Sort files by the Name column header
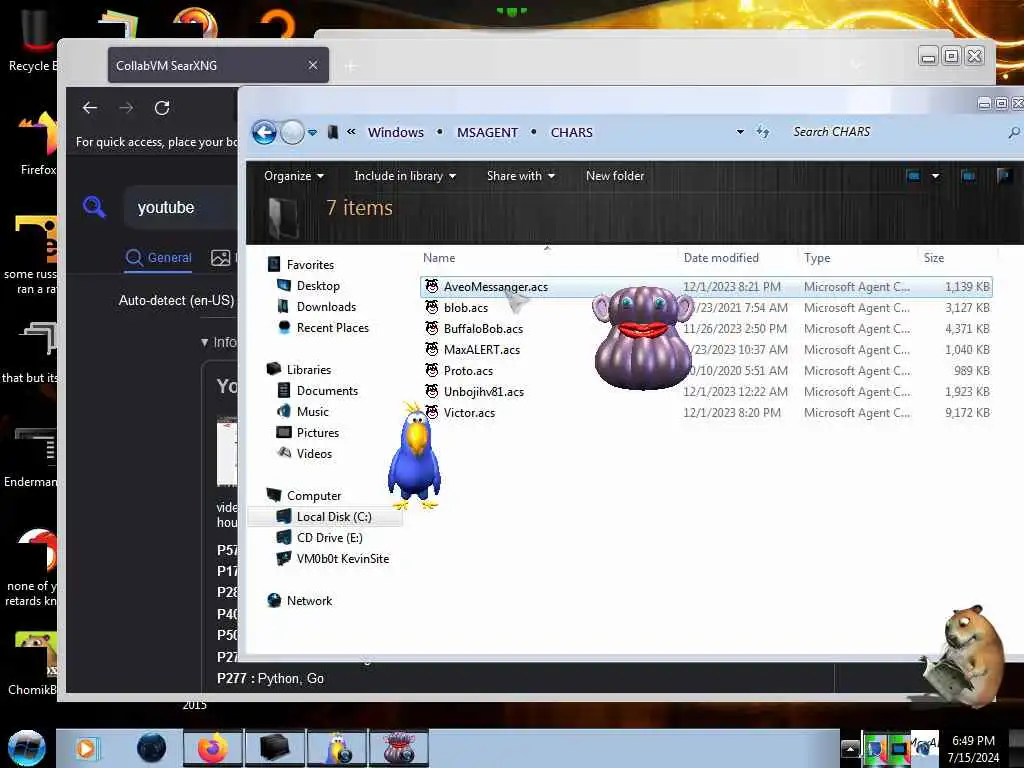This screenshot has height=768, width=1024. [439, 258]
